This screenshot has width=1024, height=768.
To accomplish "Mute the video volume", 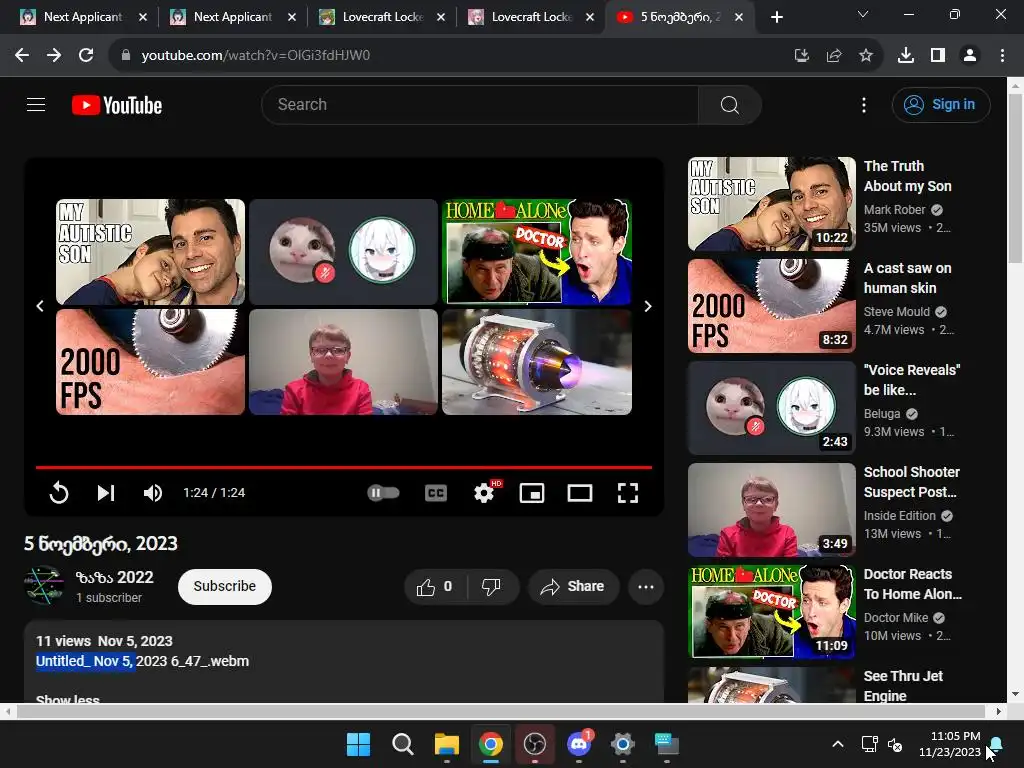I will [153, 492].
